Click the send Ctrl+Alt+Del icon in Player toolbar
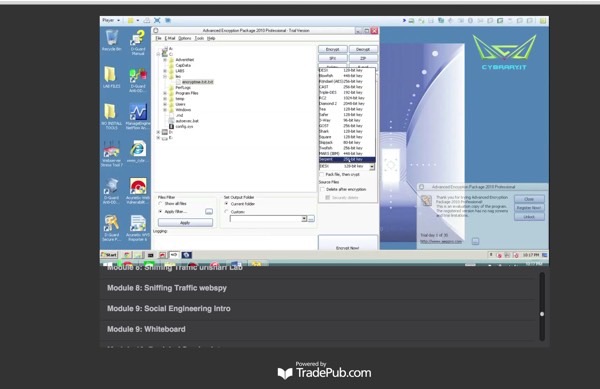This screenshot has width=600, height=389. click(x=147, y=20)
